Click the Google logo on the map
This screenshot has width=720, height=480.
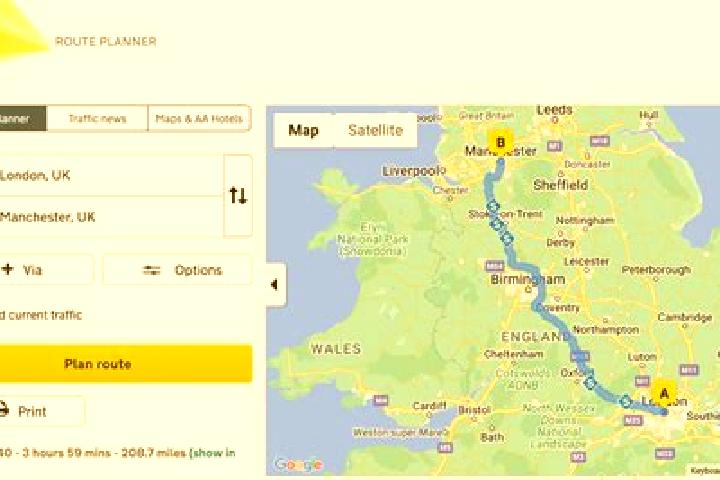[298, 465]
